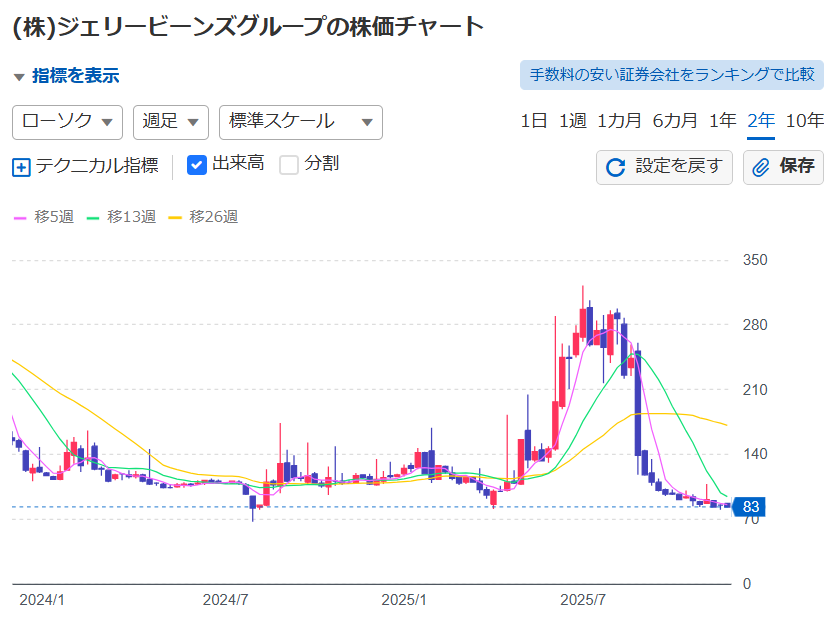Image resolution: width=836 pixels, height=617 pixels.
Task: Click the reset arrow icon on 設定を戻す
Action: click(x=616, y=167)
